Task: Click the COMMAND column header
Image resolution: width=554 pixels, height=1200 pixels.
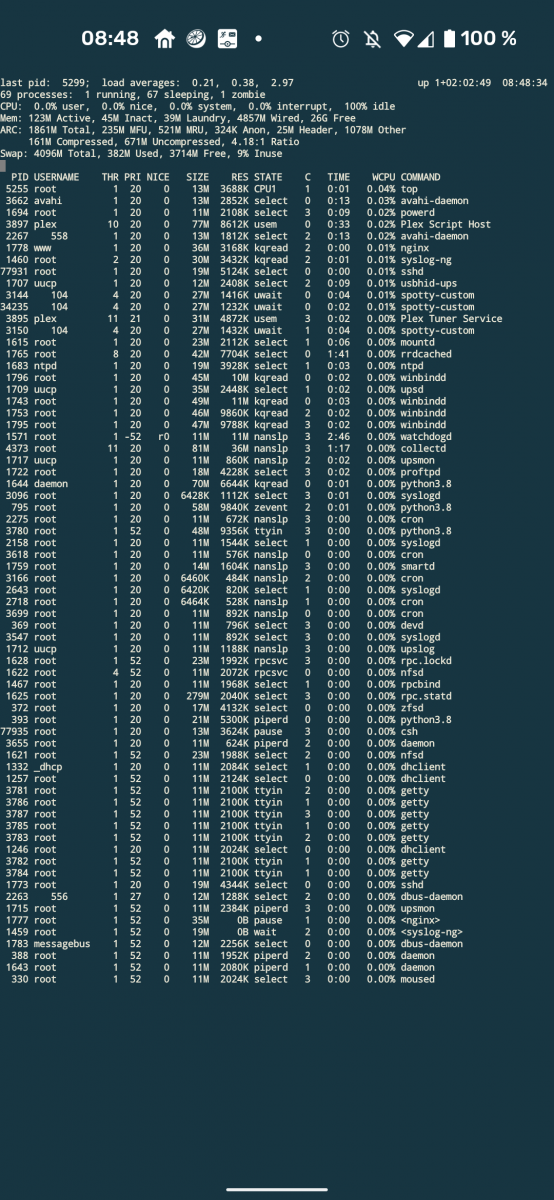Action: click(420, 176)
